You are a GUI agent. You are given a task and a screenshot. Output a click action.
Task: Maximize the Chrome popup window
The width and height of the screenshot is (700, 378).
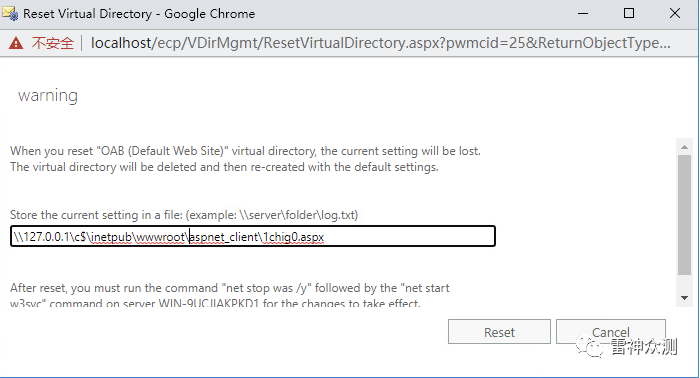point(629,13)
